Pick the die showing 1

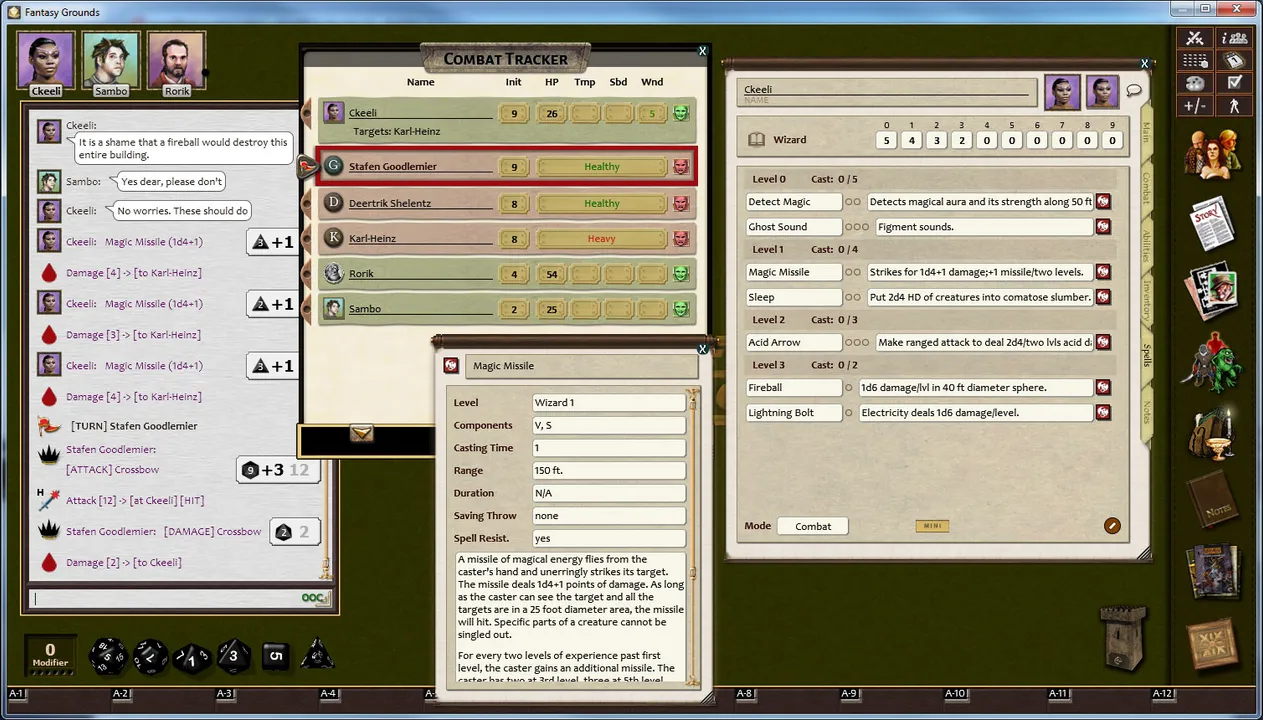(191, 658)
